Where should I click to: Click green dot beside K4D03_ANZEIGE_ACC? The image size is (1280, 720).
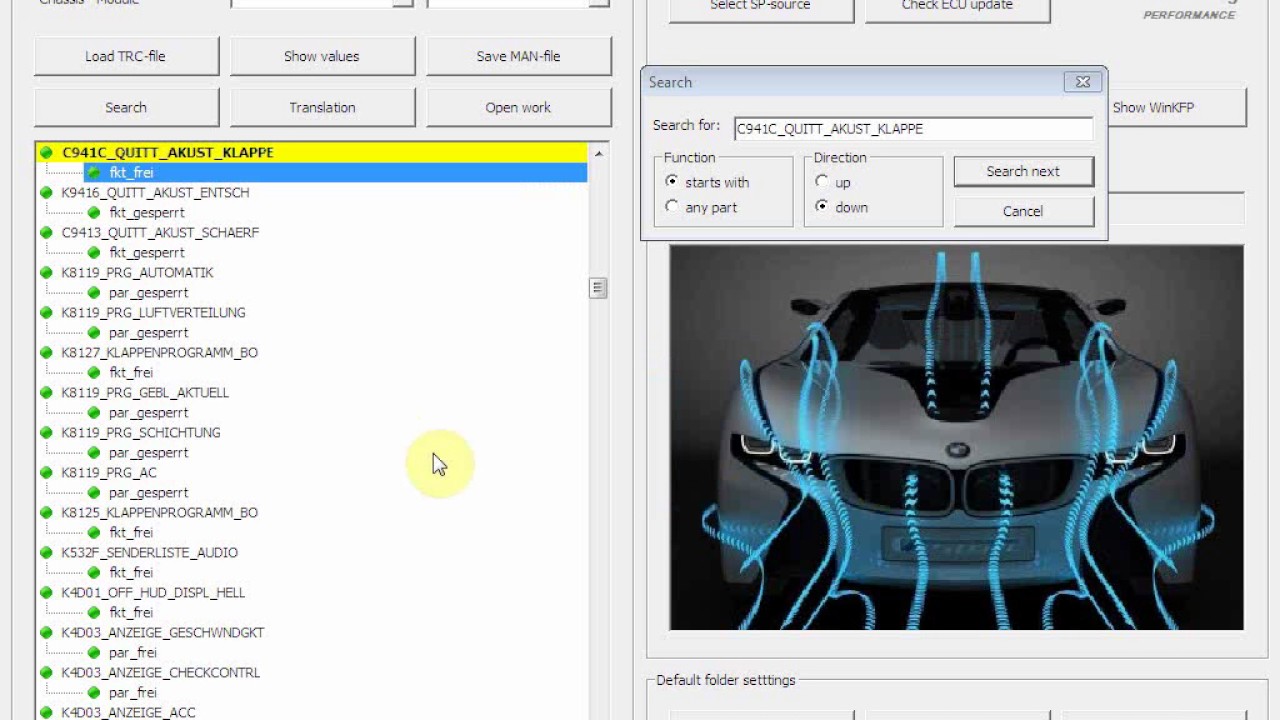(46, 713)
